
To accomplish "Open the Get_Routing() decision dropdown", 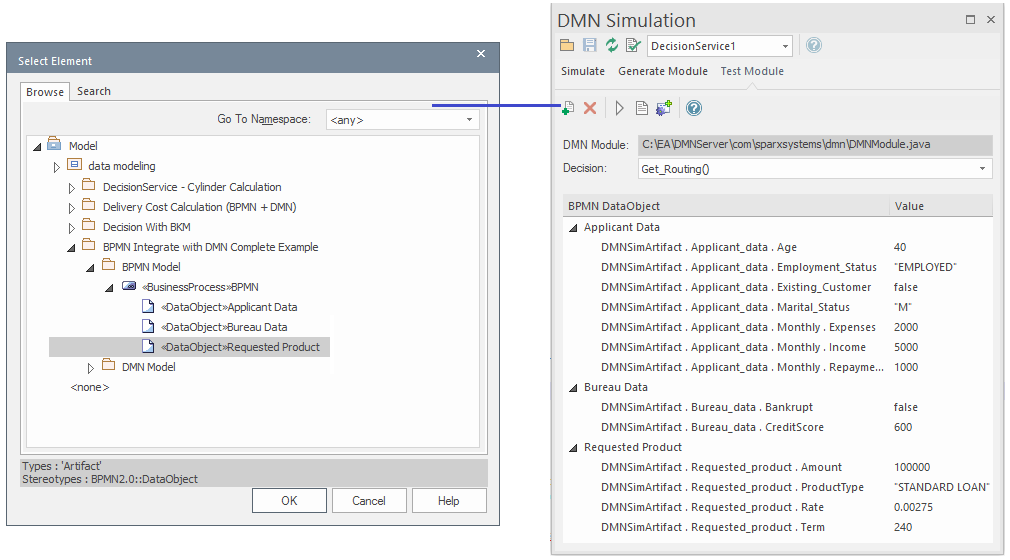I will point(982,169).
